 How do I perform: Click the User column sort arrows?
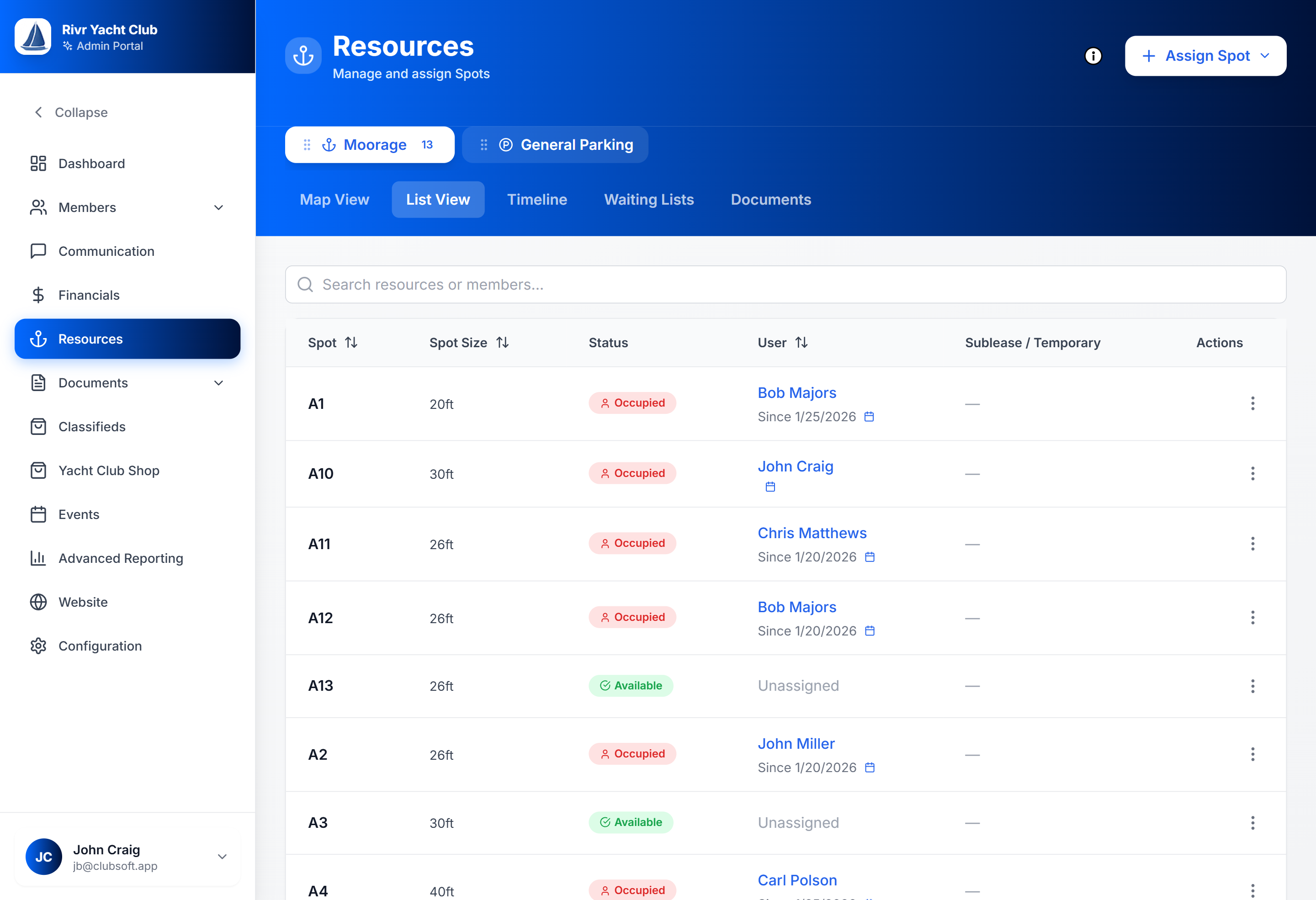point(801,343)
